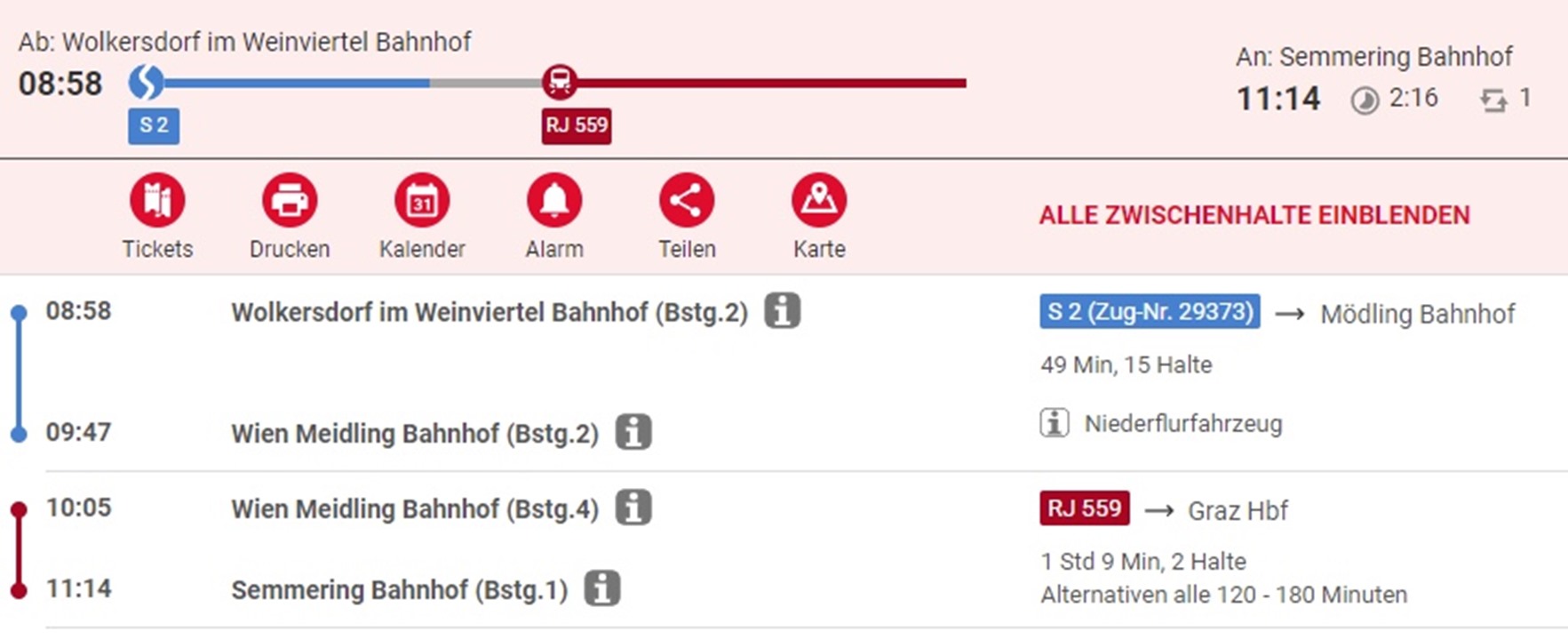The image size is (1568, 640).
Task: Select the S 2 Zug-Nr. 29373 badge
Action: coord(1150,311)
